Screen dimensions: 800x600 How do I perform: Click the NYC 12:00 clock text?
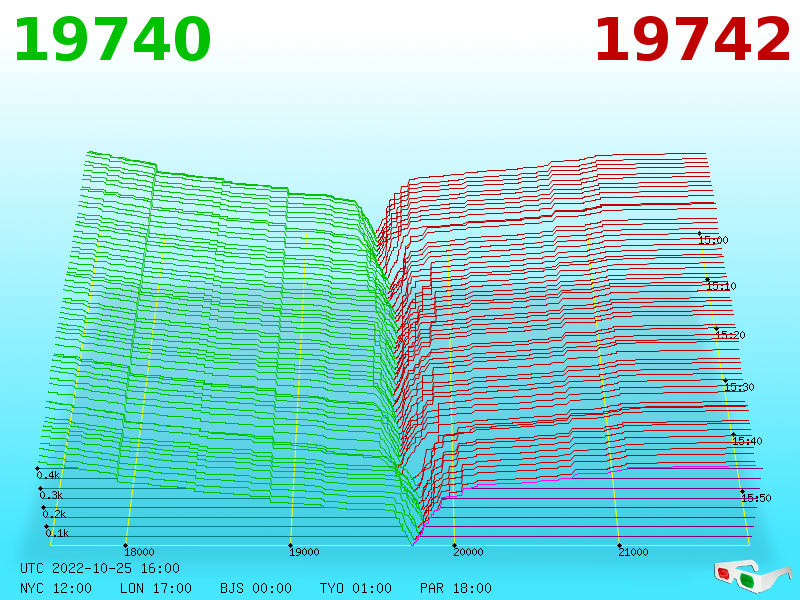point(56,588)
